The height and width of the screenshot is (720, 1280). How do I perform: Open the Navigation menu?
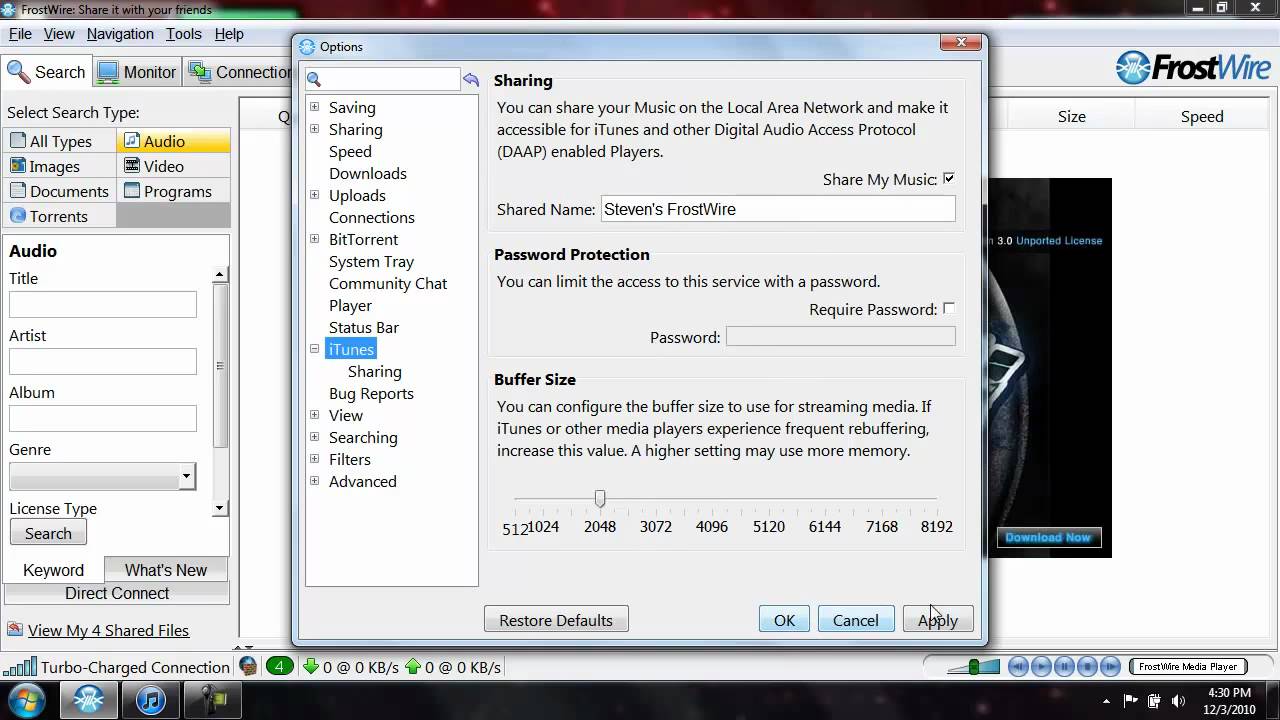[x=120, y=34]
